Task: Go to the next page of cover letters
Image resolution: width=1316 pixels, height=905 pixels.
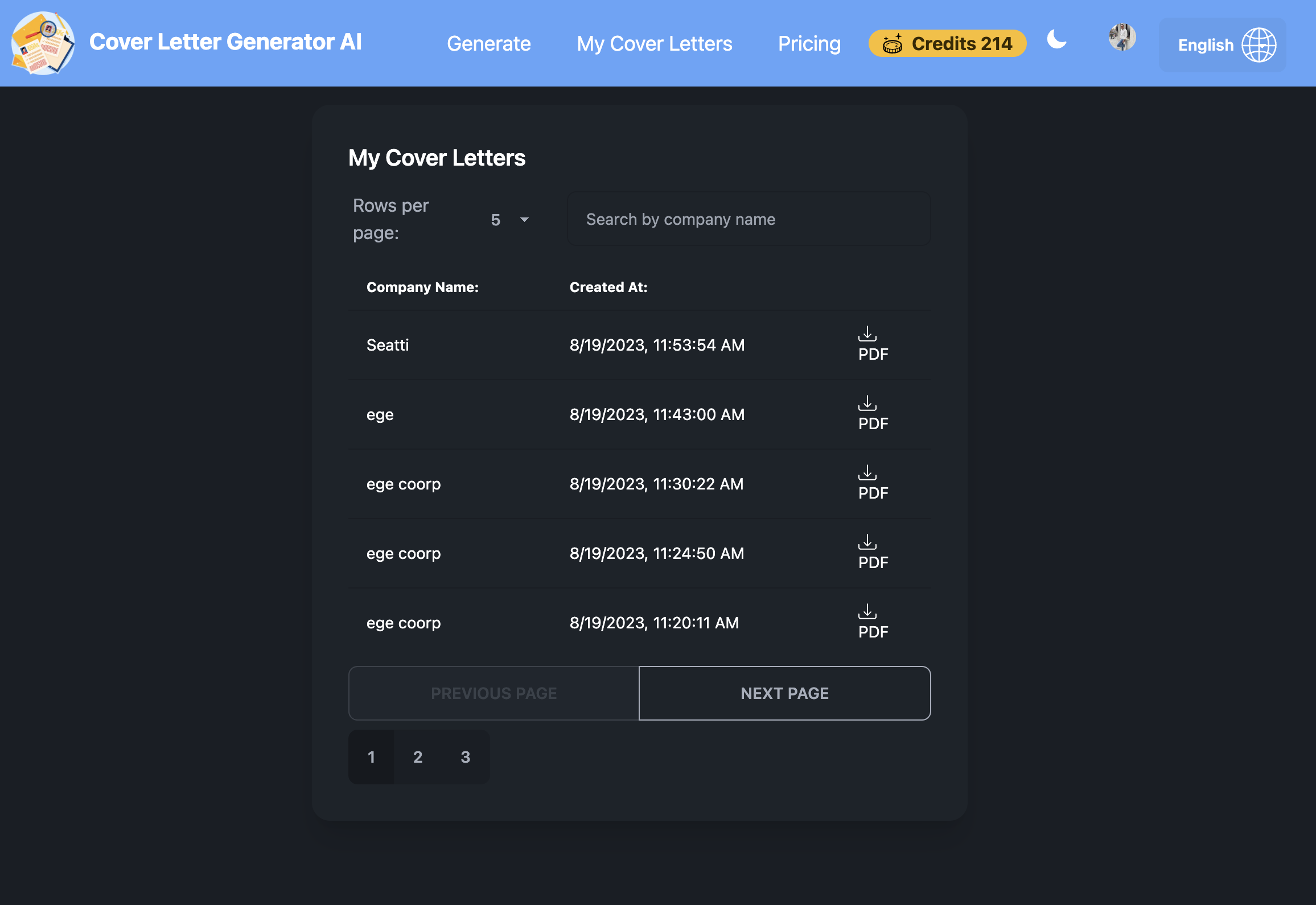Action: click(x=784, y=693)
